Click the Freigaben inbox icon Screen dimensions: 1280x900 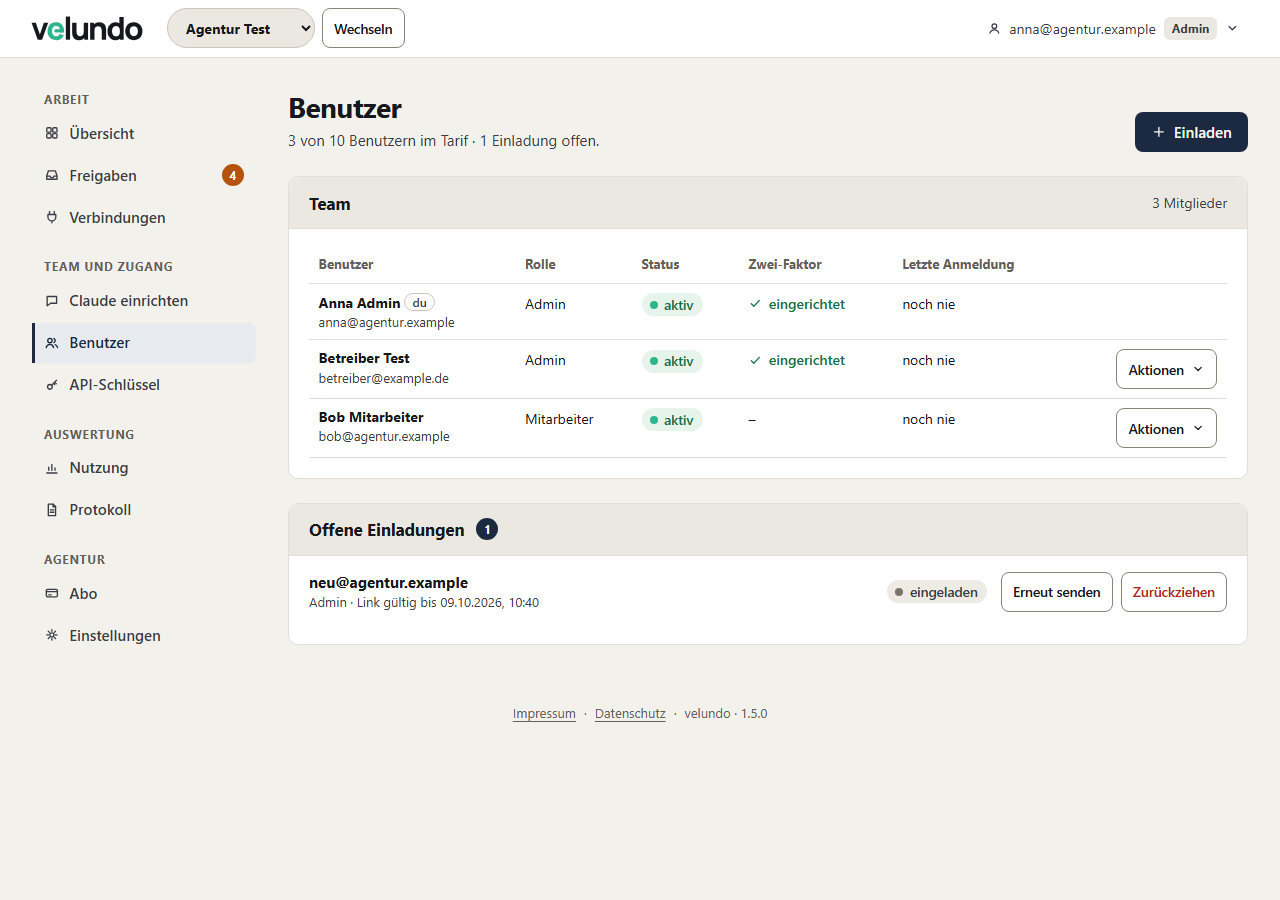pos(52,176)
